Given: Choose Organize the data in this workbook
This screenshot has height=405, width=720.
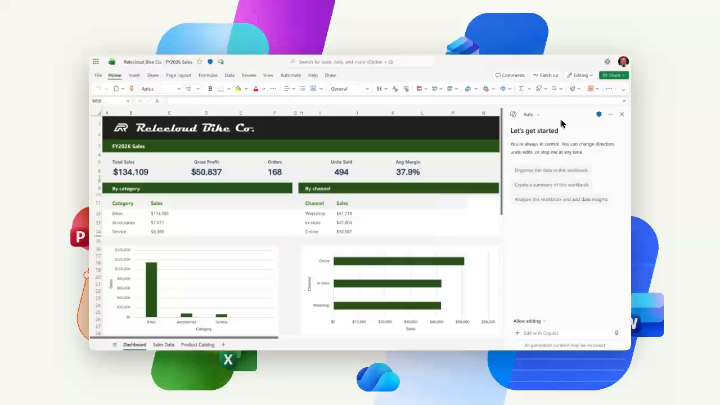Looking at the screenshot, I should coord(551,170).
